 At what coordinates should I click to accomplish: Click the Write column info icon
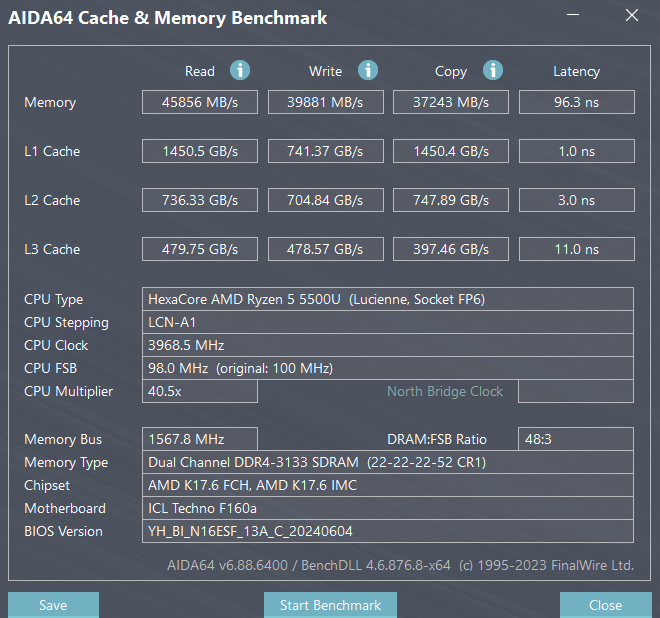coord(368,70)
